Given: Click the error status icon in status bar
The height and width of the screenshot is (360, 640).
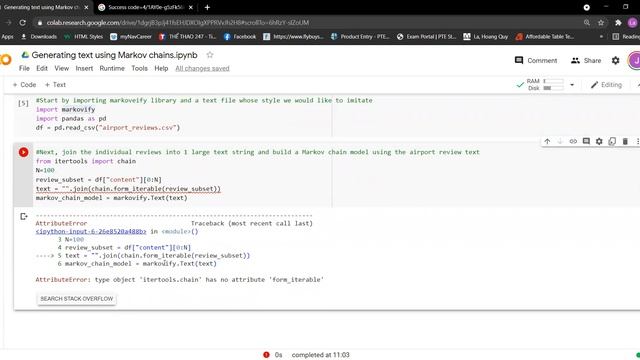Looking at the screenshot, I should (266, 355).
